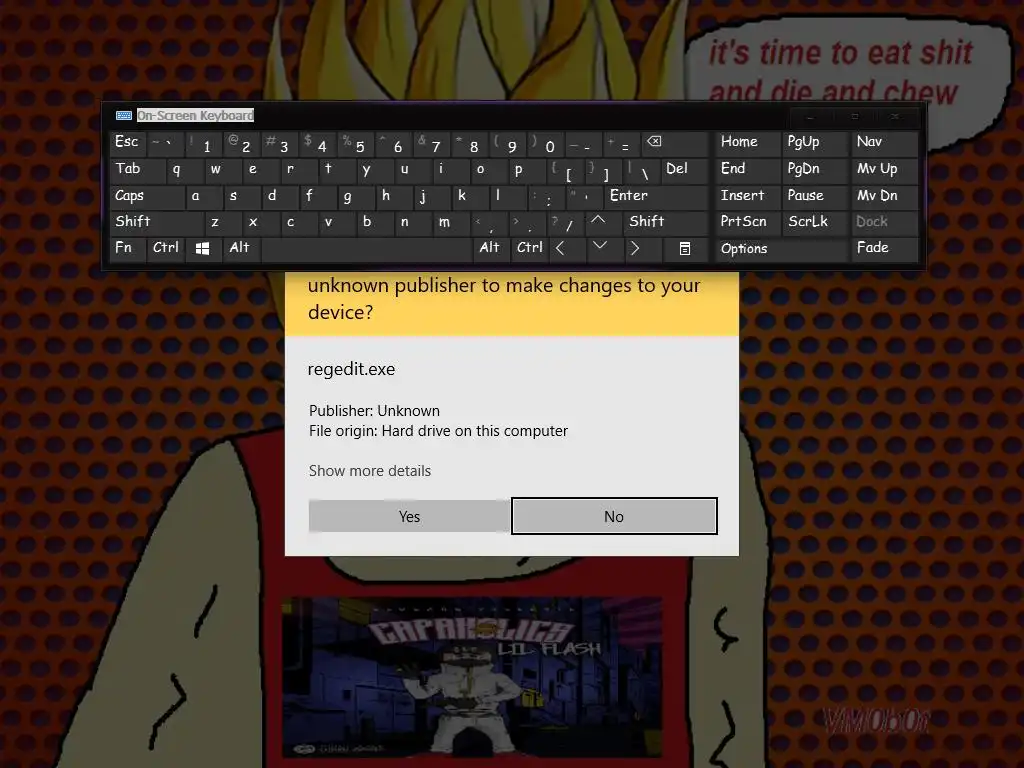The width and height of the screenshot is (1024, 768).
Task: Tap the number 1 key
Action: pos(203,143)
